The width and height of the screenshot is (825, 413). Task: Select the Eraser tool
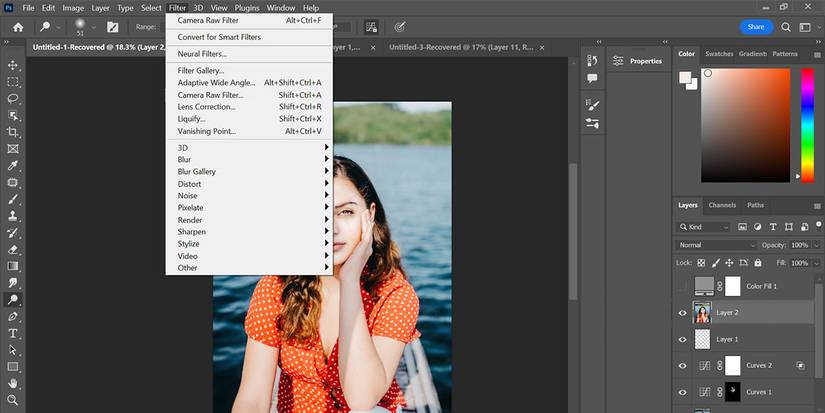coord(13,249)
